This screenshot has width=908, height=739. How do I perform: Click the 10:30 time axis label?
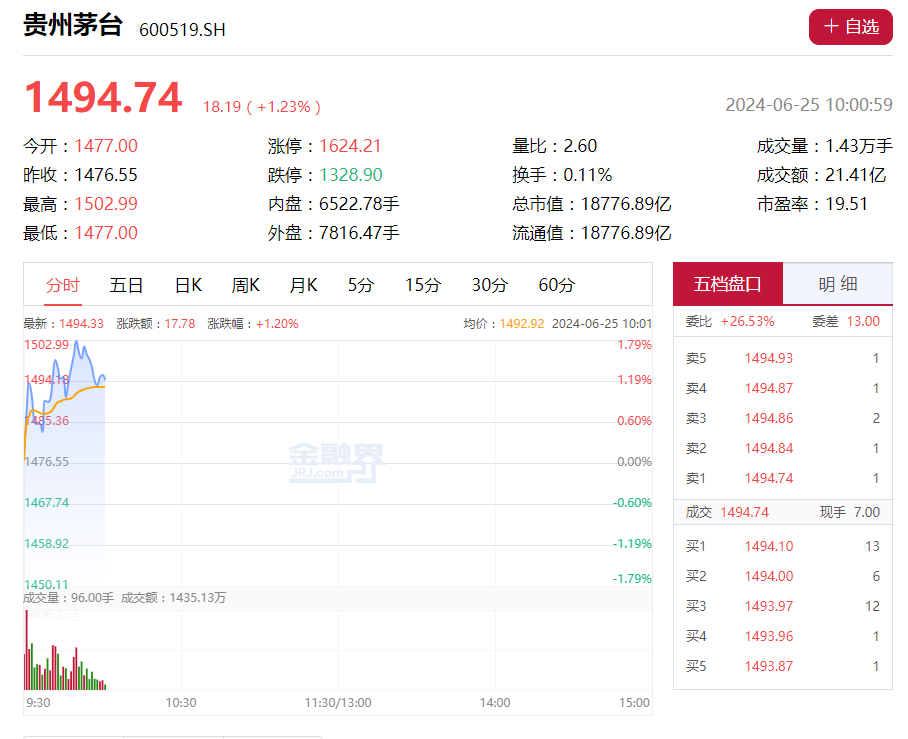[181, 703]
